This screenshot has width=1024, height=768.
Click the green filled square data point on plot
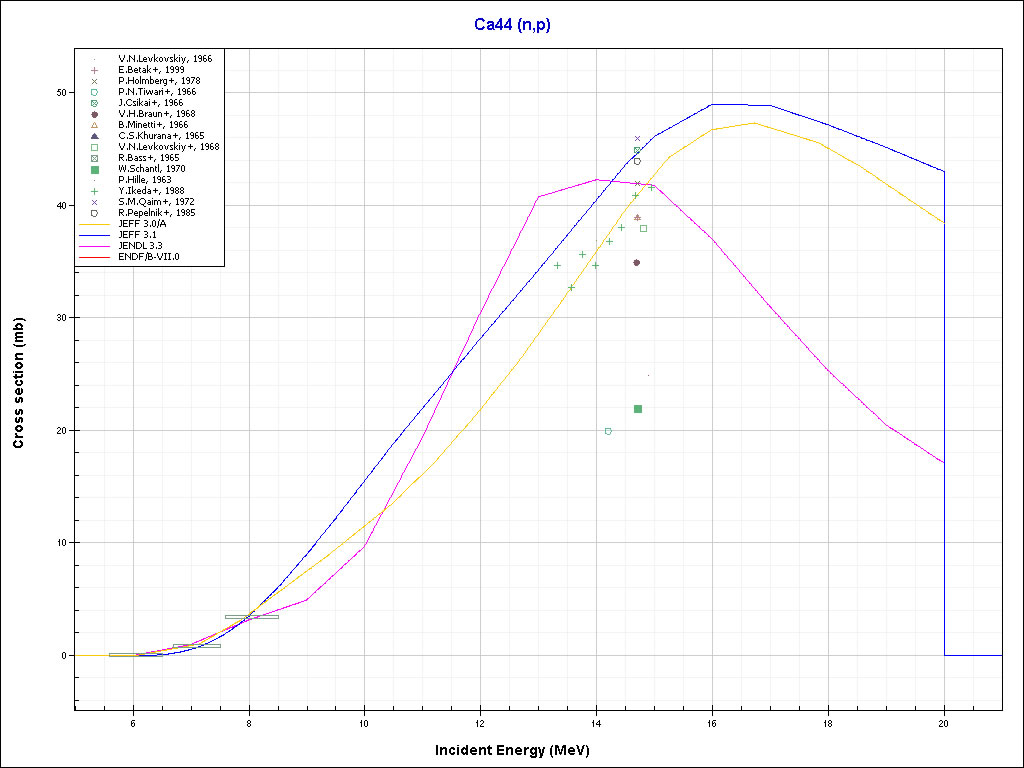coord(638,409)
